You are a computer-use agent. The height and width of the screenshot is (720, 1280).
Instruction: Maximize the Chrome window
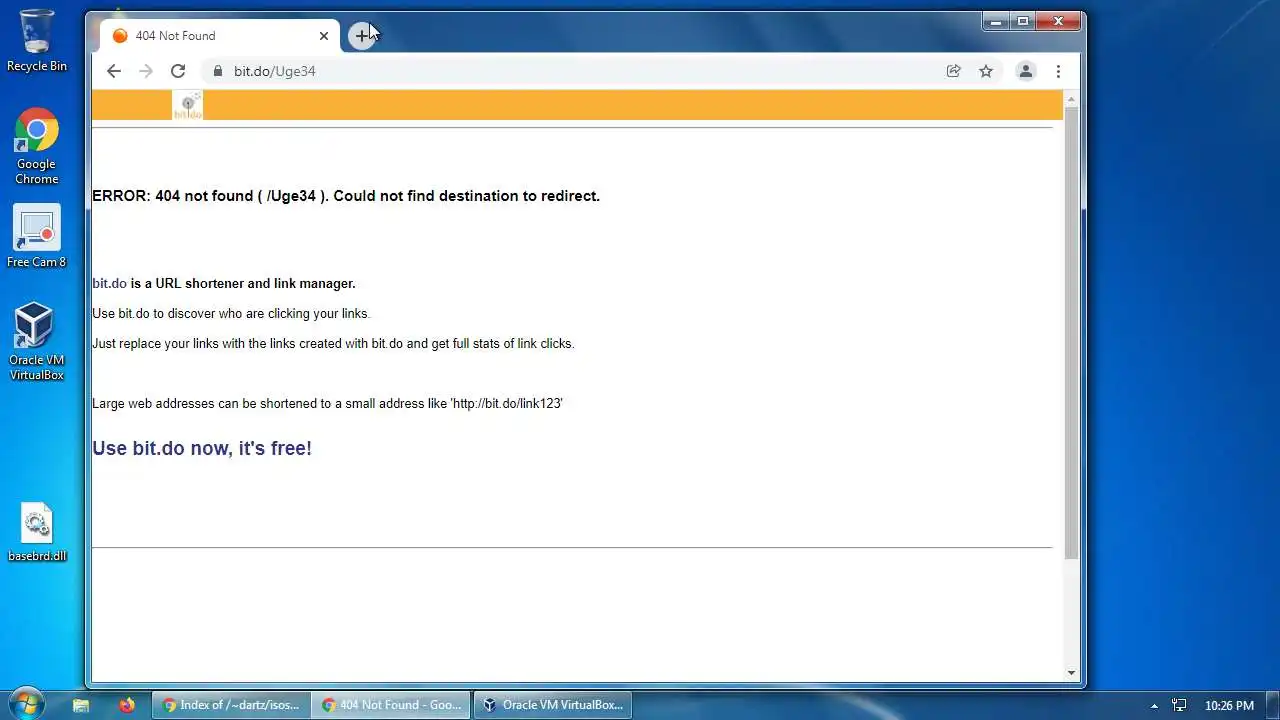pos(1022,21)
